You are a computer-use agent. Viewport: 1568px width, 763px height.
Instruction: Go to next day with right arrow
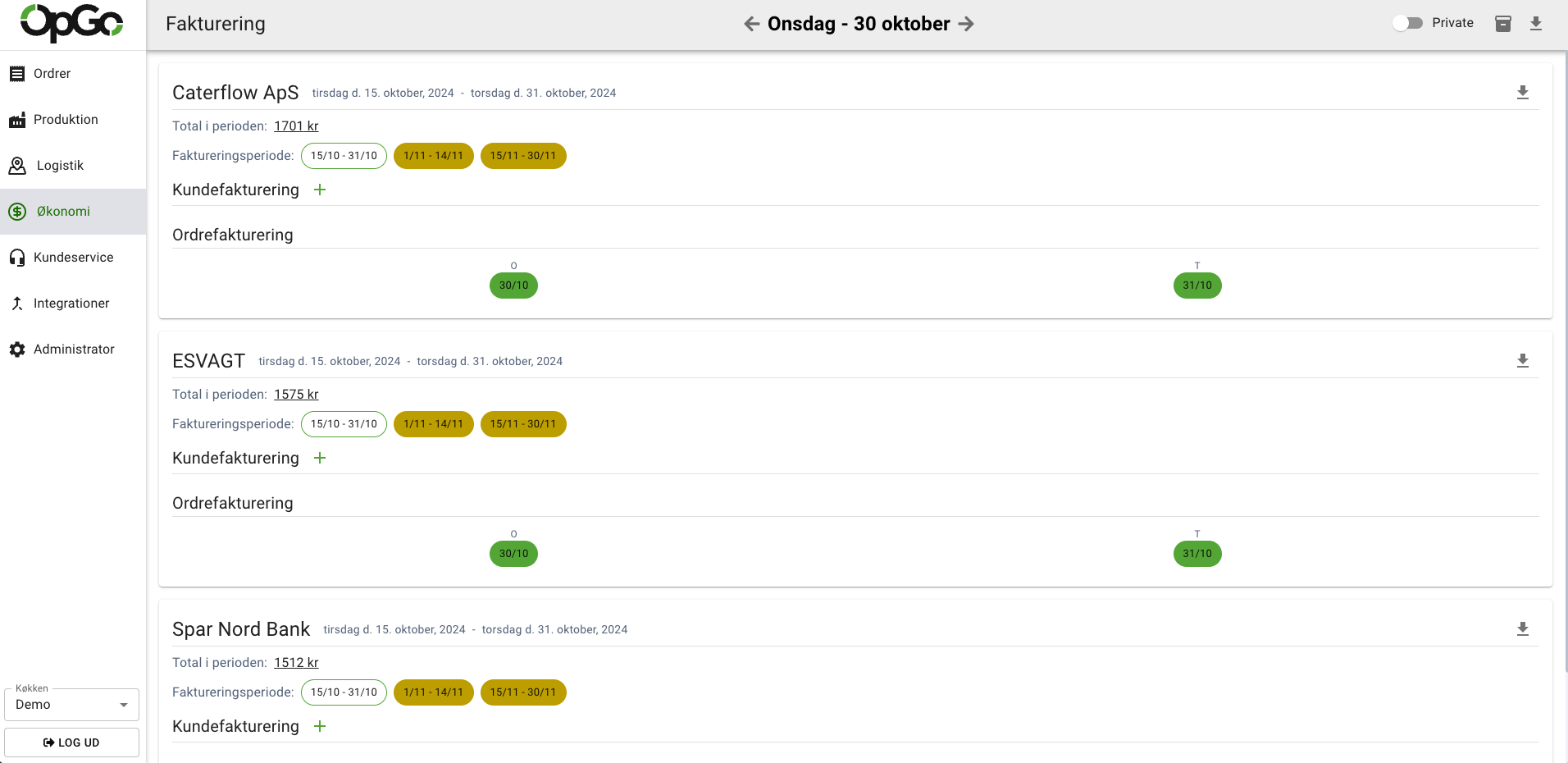coord(966,24)
